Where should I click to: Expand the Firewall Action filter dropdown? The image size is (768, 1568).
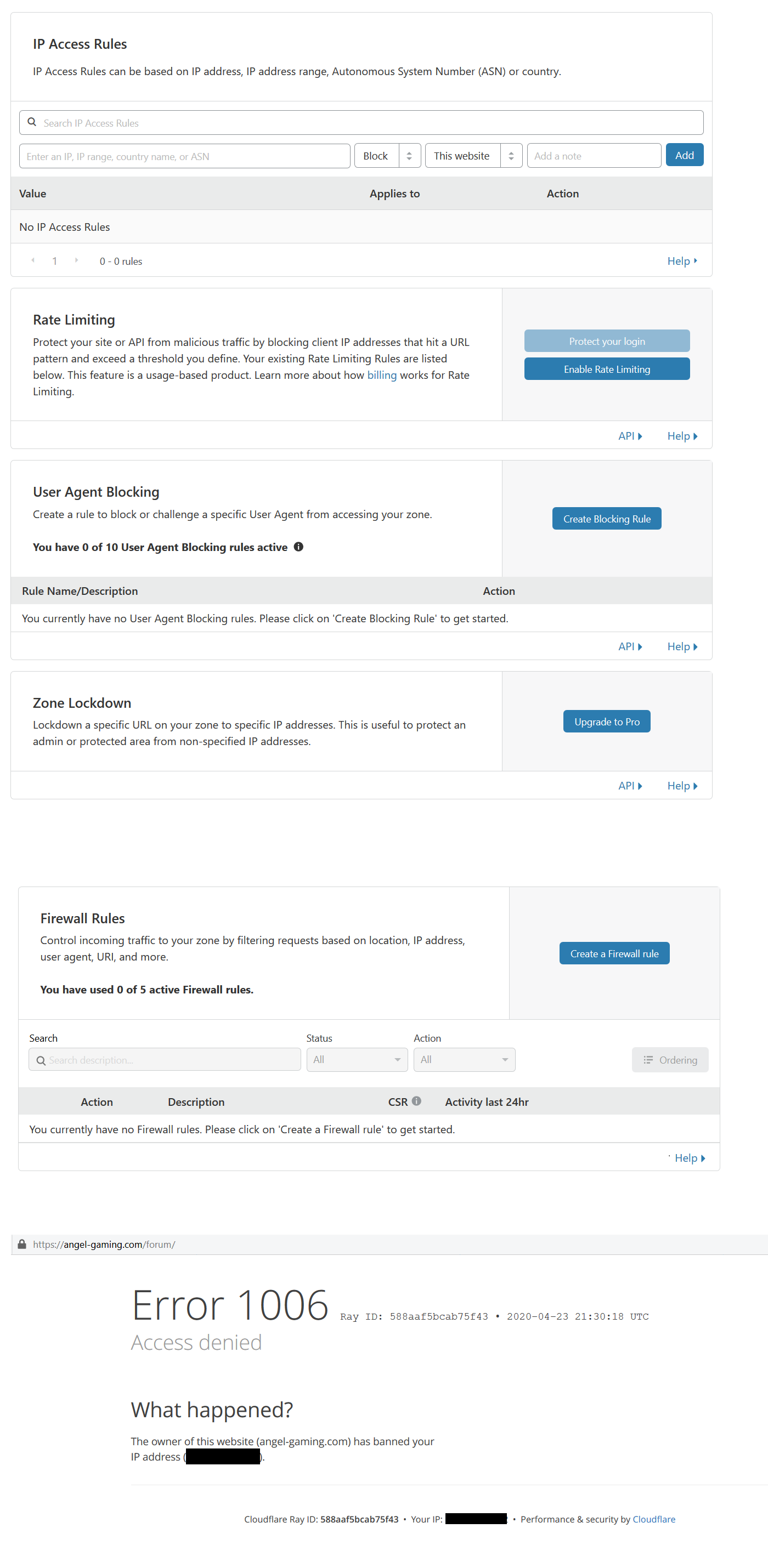point(464,1060)
